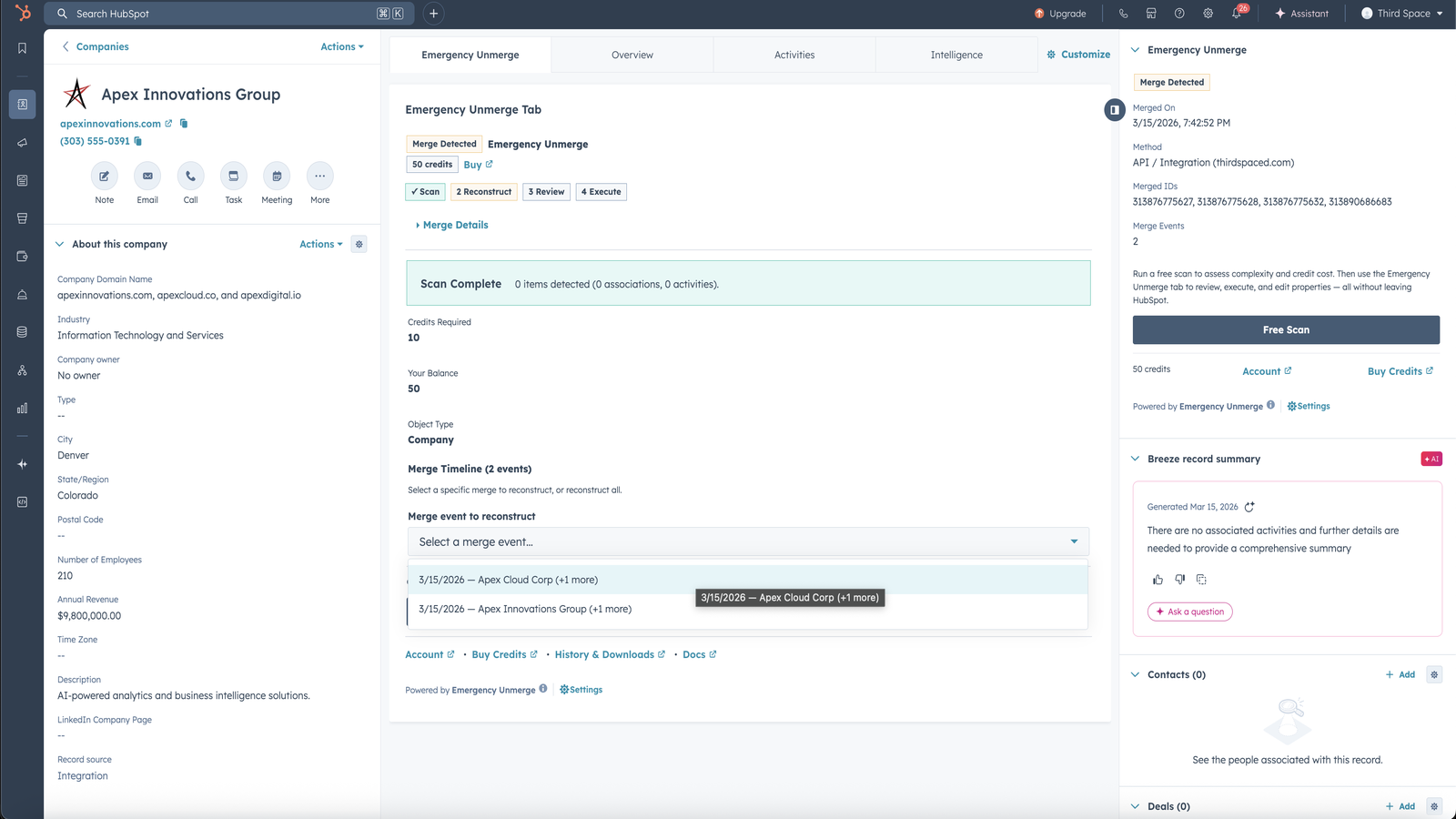Collapse the About this company section
This screenshot has width=1456, height=819.
click(x=58, y=244)
